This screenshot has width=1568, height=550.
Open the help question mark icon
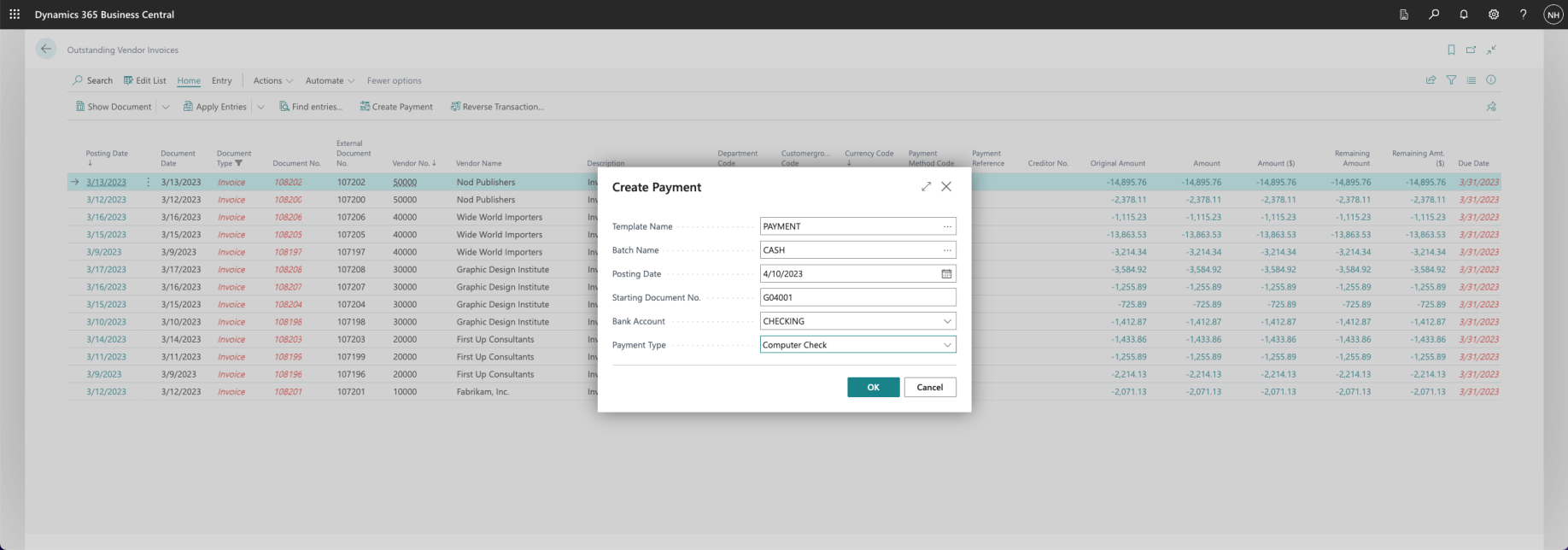(1523, 15)
